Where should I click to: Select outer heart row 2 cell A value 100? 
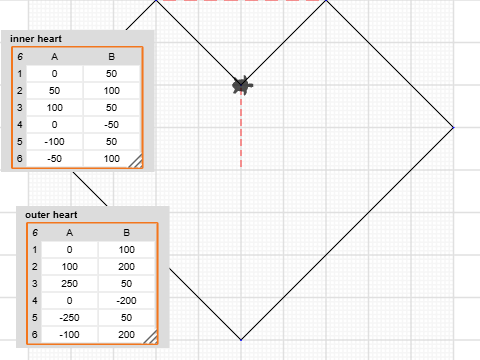point(70,267)
